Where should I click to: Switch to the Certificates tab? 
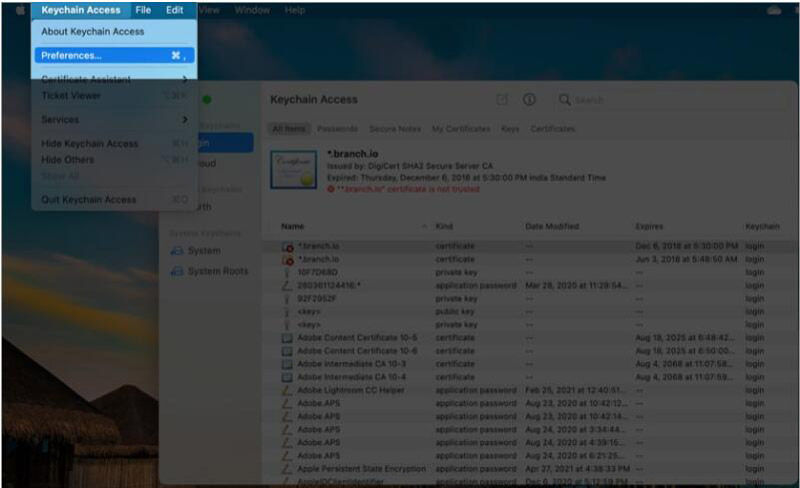click(553, 129)
